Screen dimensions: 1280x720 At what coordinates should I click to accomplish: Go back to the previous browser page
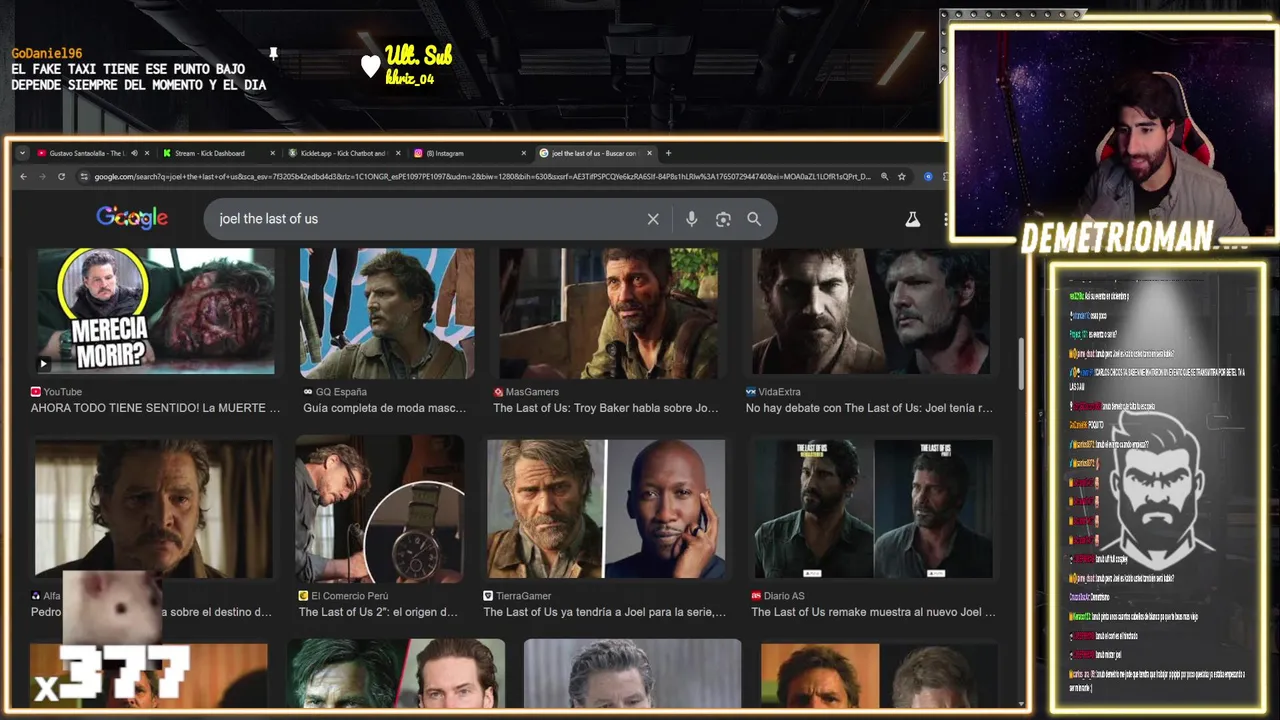click(23, 177)
